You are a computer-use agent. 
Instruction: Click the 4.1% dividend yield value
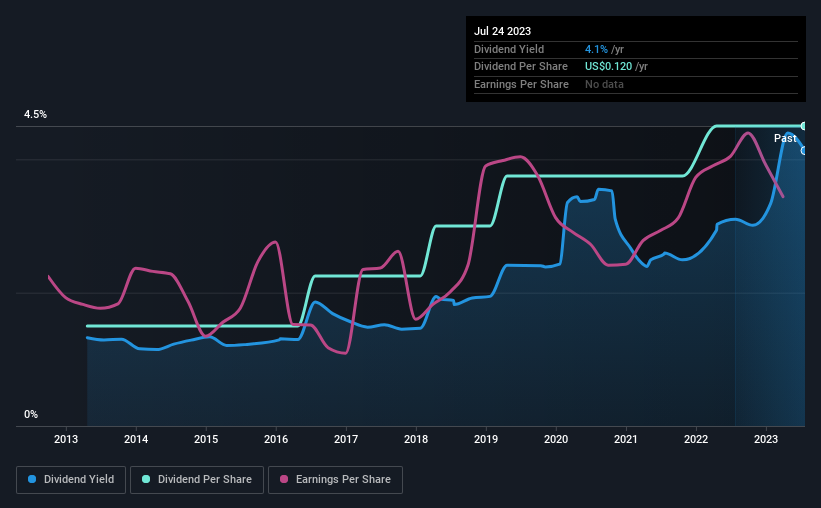coord(596,49)
